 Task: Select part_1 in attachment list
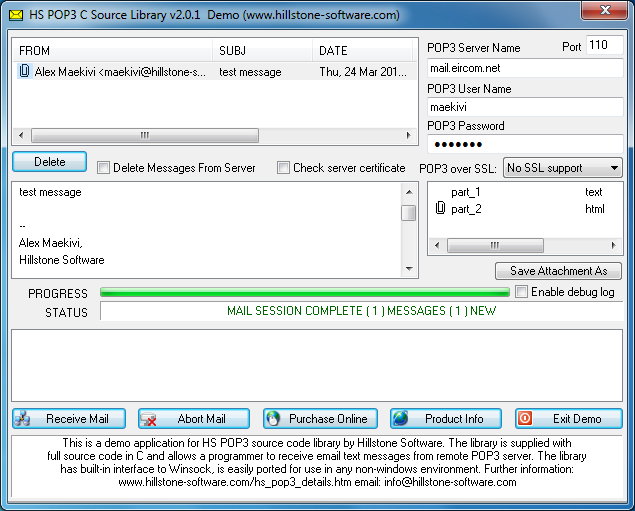466,192
